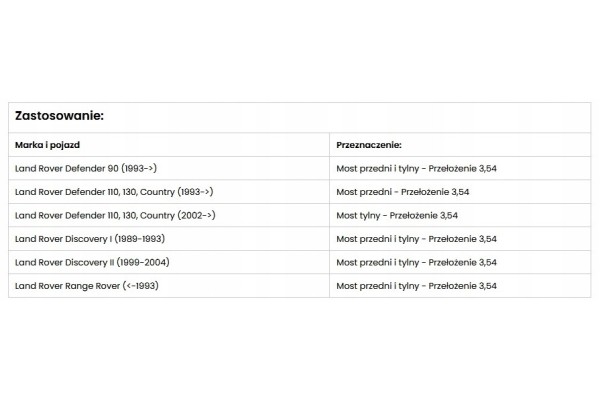Click the Defender 90 Most przedni i tylny cell

[460, 168]
